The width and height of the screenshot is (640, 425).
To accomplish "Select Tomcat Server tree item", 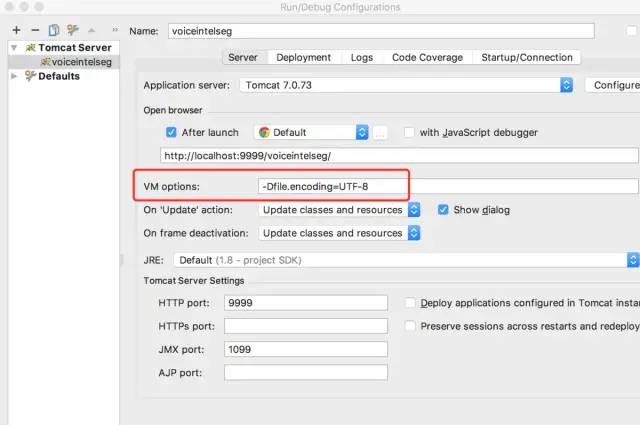I will [69, 48].
